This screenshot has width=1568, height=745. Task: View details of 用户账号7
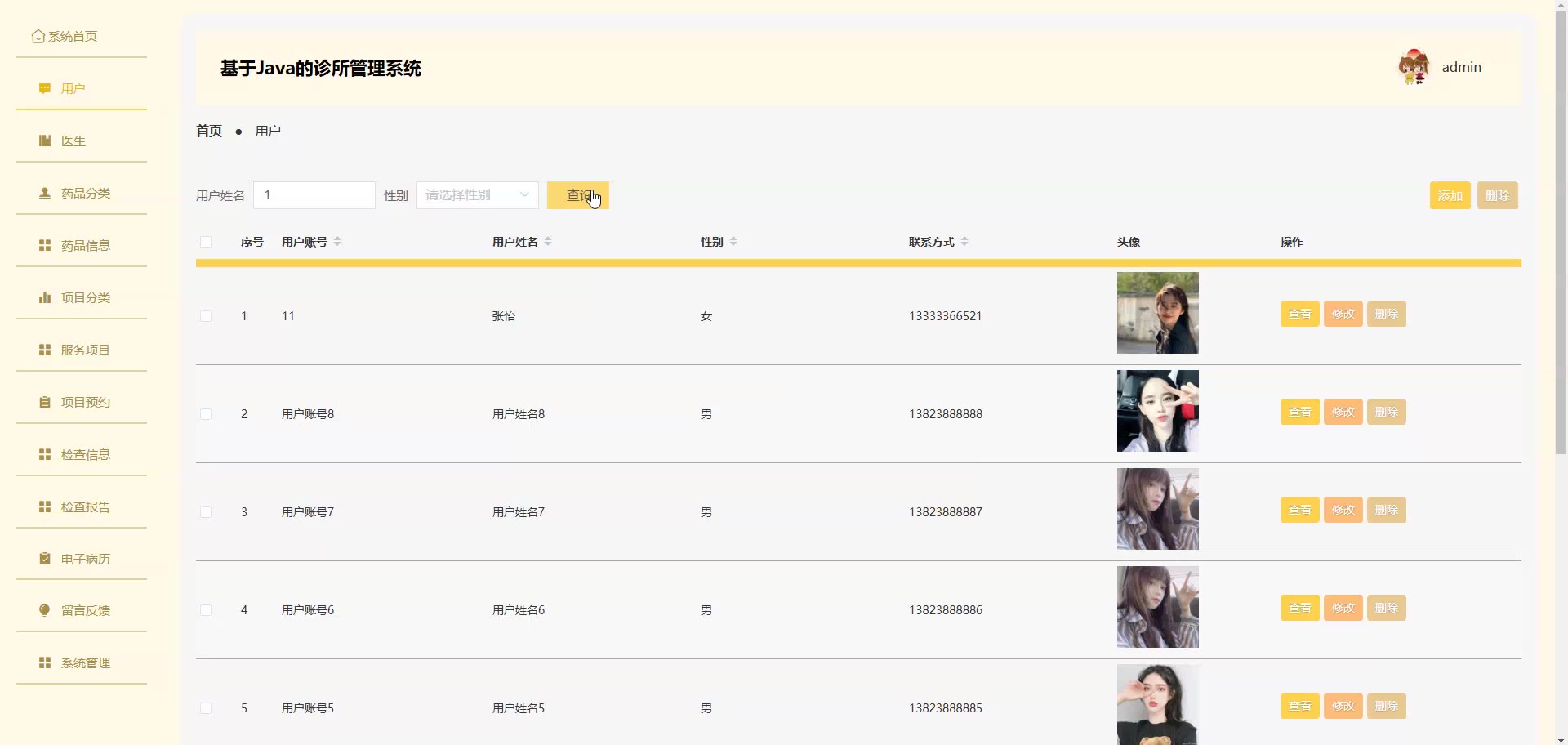pos(1300,510)
